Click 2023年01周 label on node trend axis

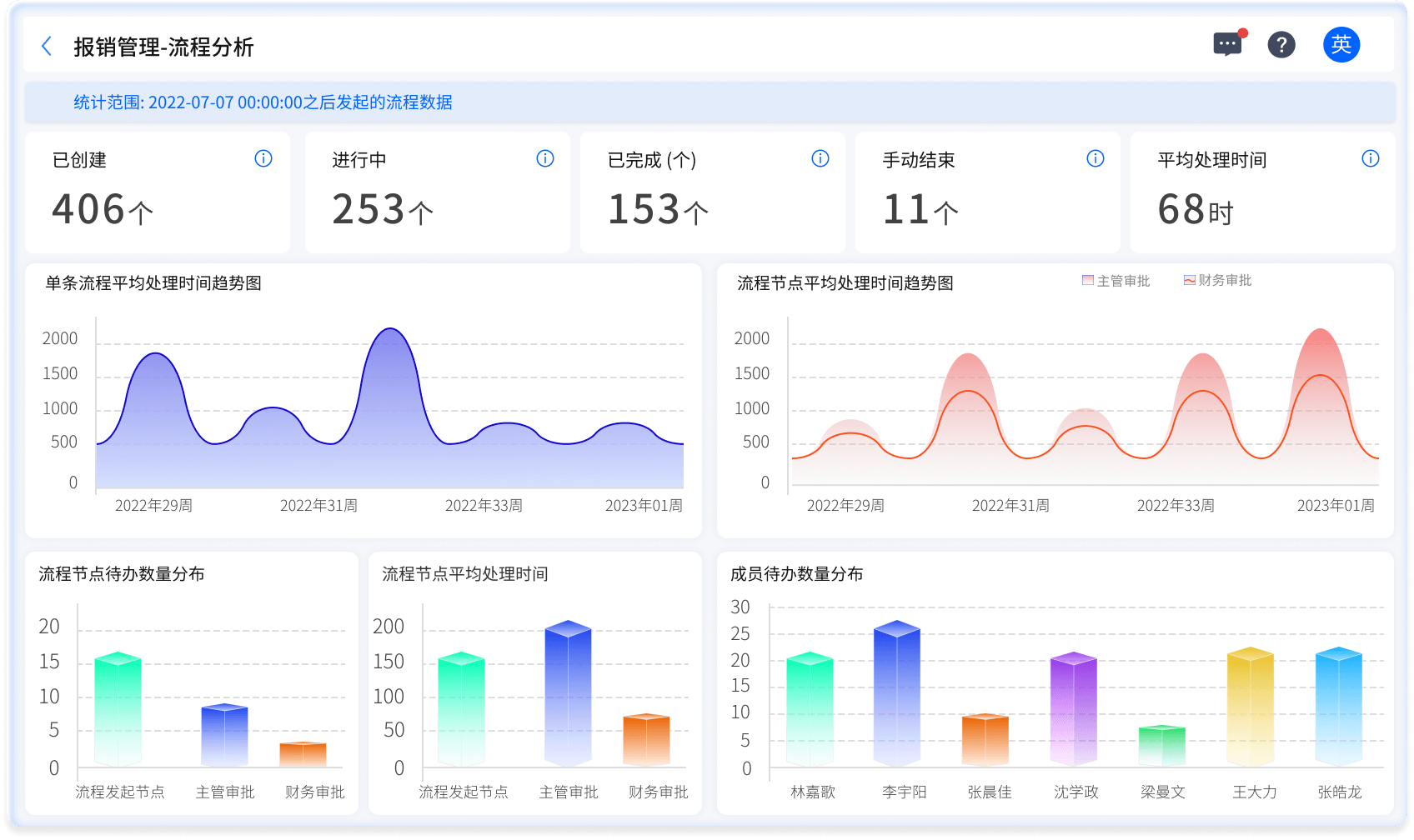1336,506
